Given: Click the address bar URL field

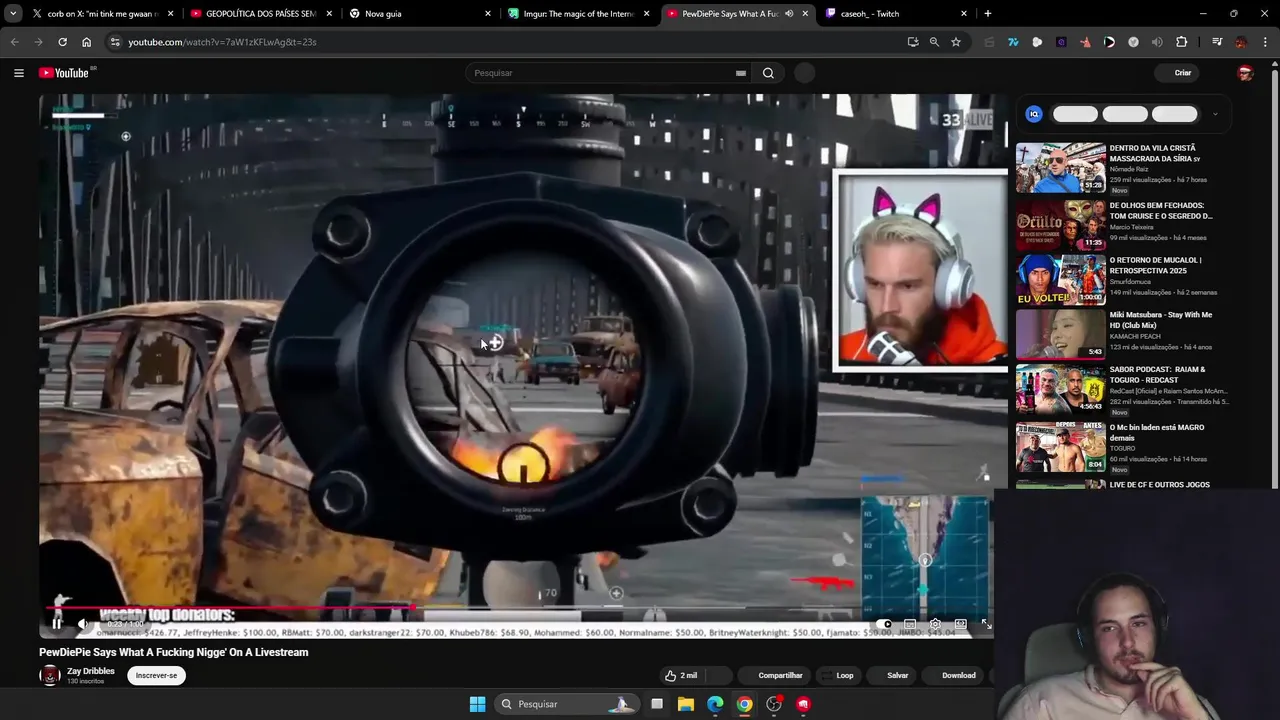Looking at the screenshot, I should coord(510,42).
